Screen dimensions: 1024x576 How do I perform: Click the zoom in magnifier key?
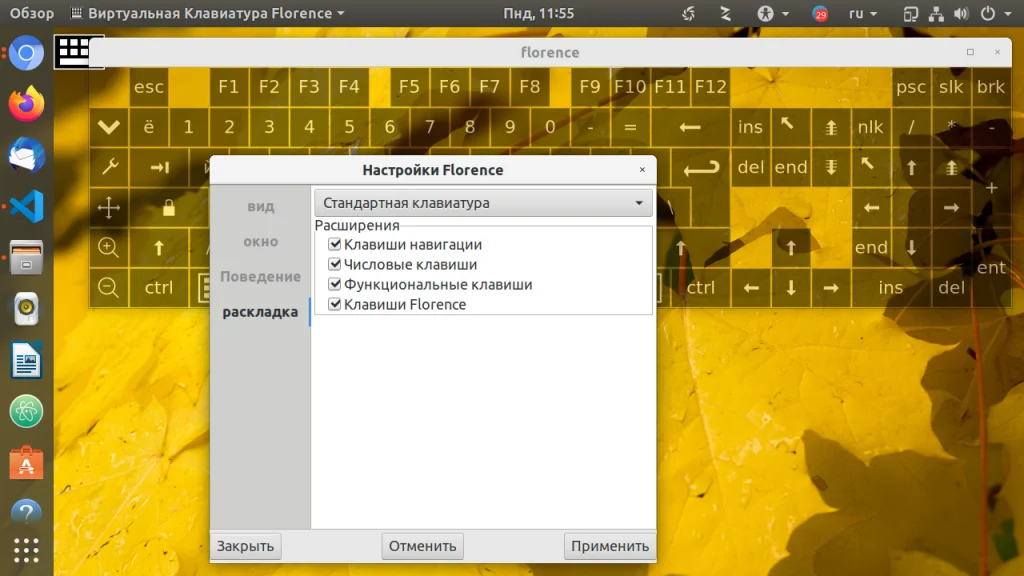coord(109,248)
